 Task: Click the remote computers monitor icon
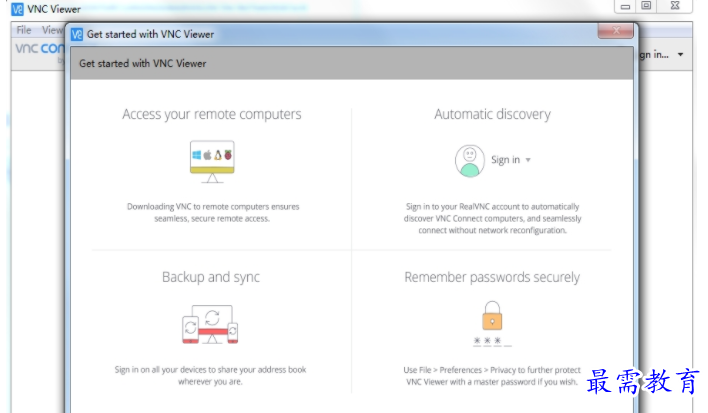pyautogui.click(x=212, y=162)
